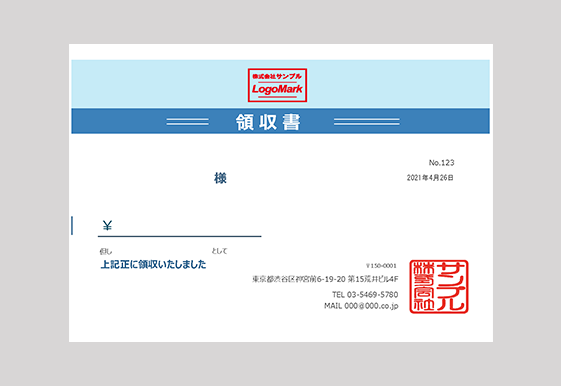Click the 但し proviso label
561x386 pixels.
point(106,251)
